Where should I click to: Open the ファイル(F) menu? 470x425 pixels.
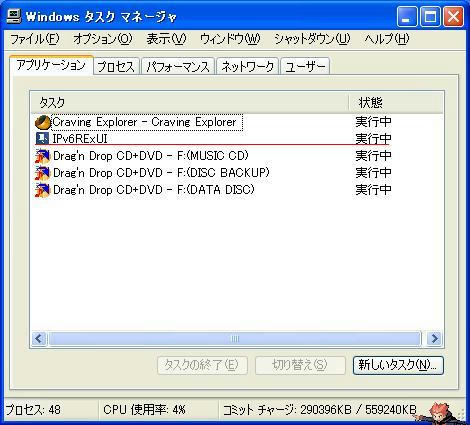click(x=35, y=39)
